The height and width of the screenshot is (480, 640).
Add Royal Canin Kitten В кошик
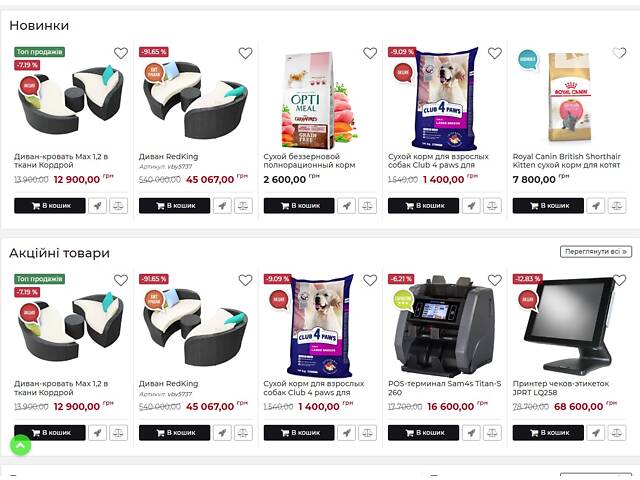click(548, 206)
